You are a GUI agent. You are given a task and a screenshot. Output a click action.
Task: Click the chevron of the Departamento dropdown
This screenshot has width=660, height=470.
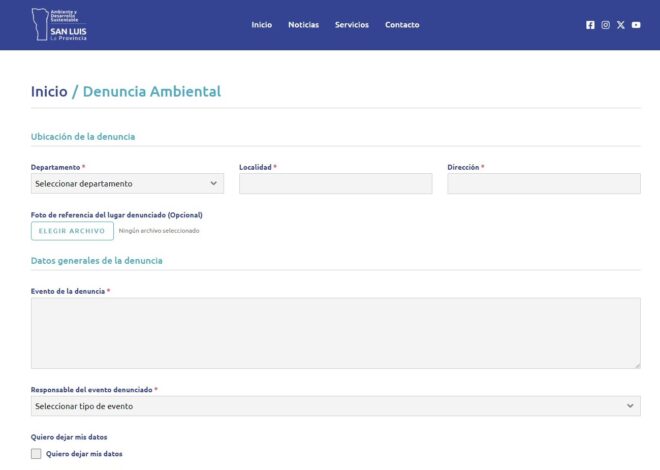[213, 183]
